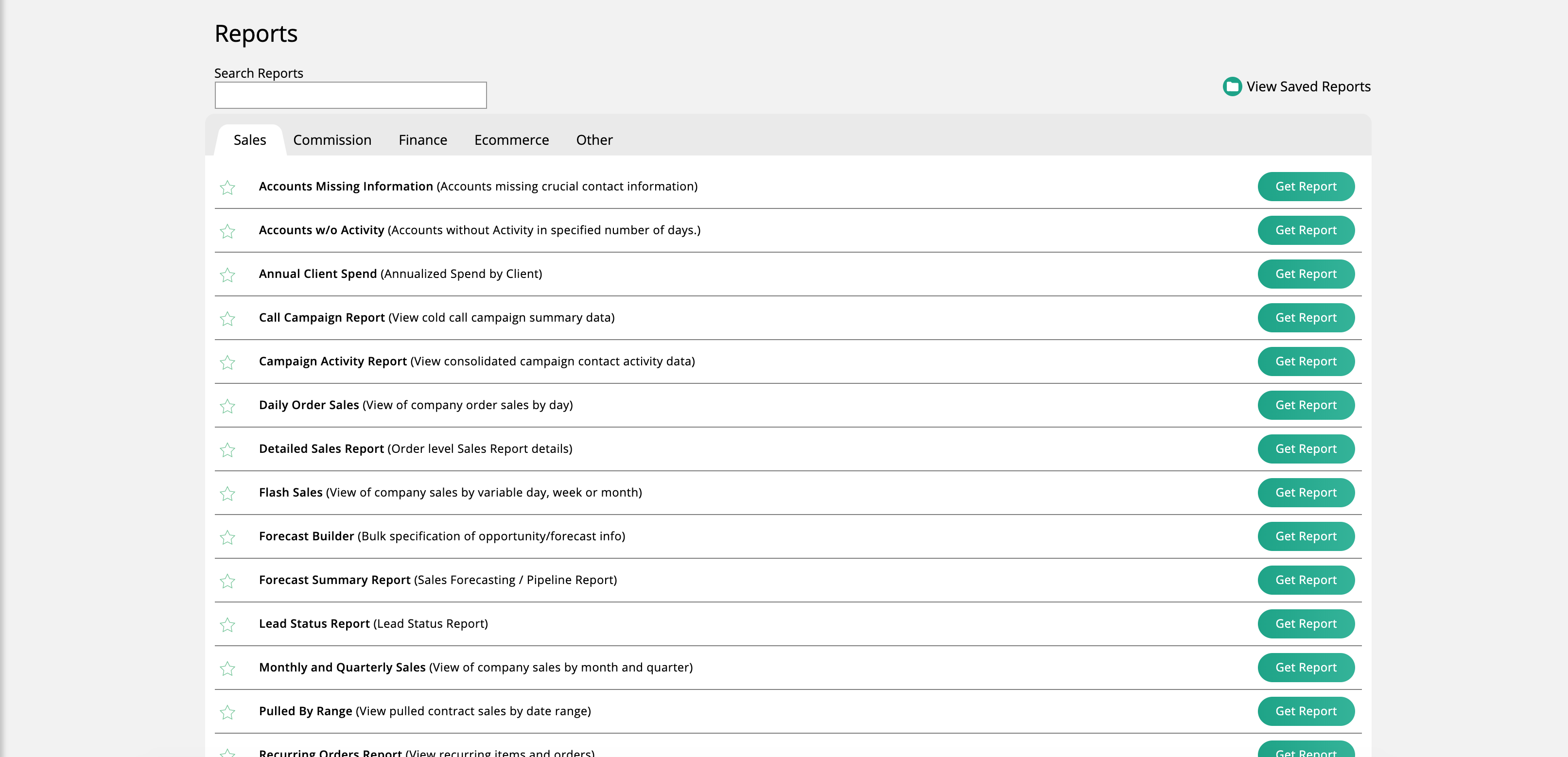The height and width of the screenshot is (757, 1568).
Task: Get Report for Flash Sales
Action: pos(1306,493)
